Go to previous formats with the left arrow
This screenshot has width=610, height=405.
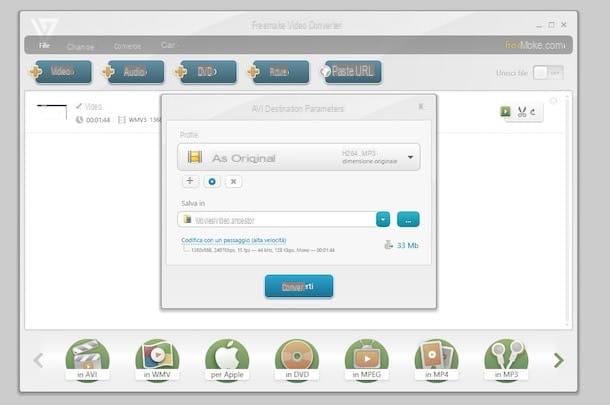[39, 360]
